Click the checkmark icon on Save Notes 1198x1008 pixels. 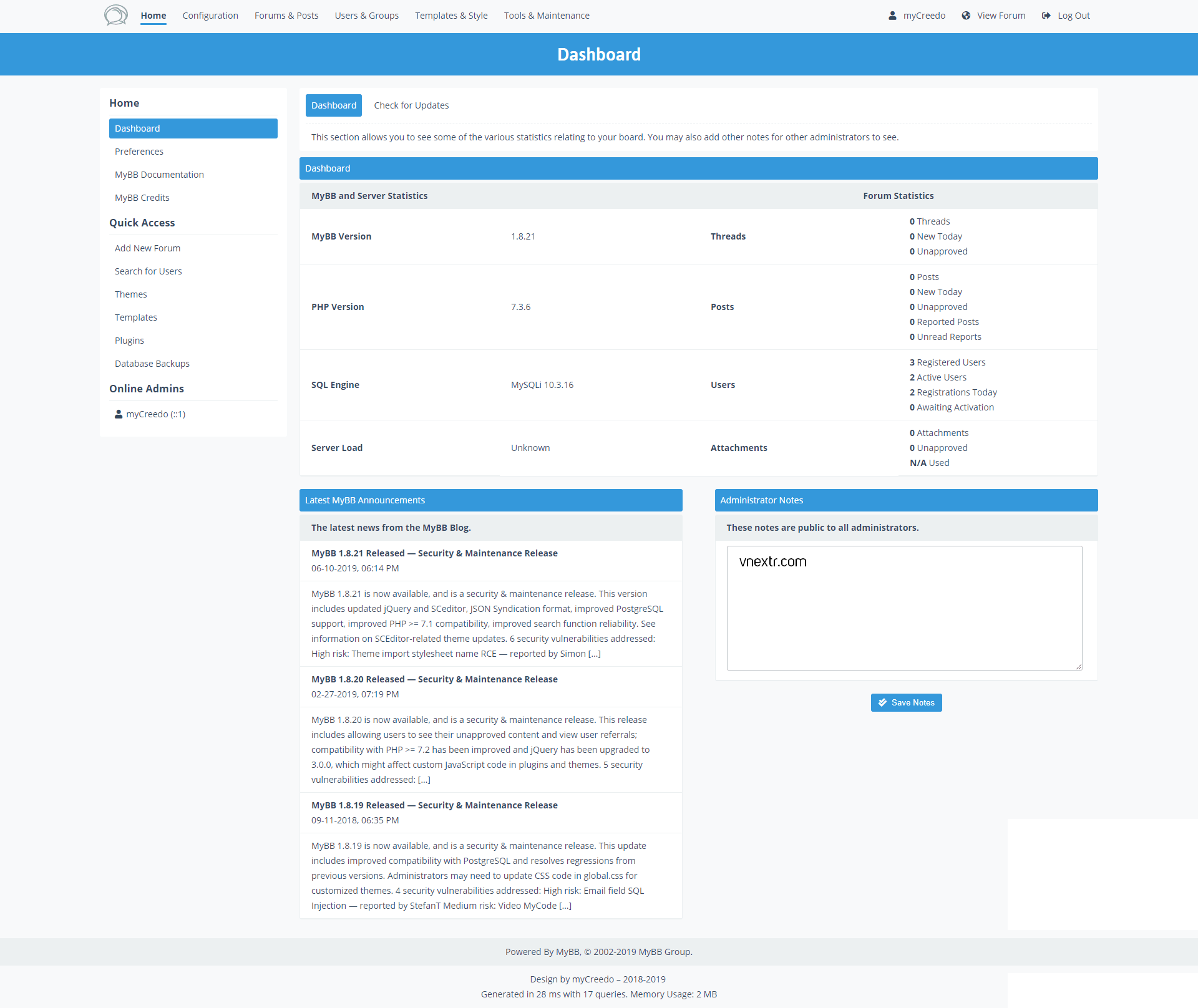(x=882, y=702)
